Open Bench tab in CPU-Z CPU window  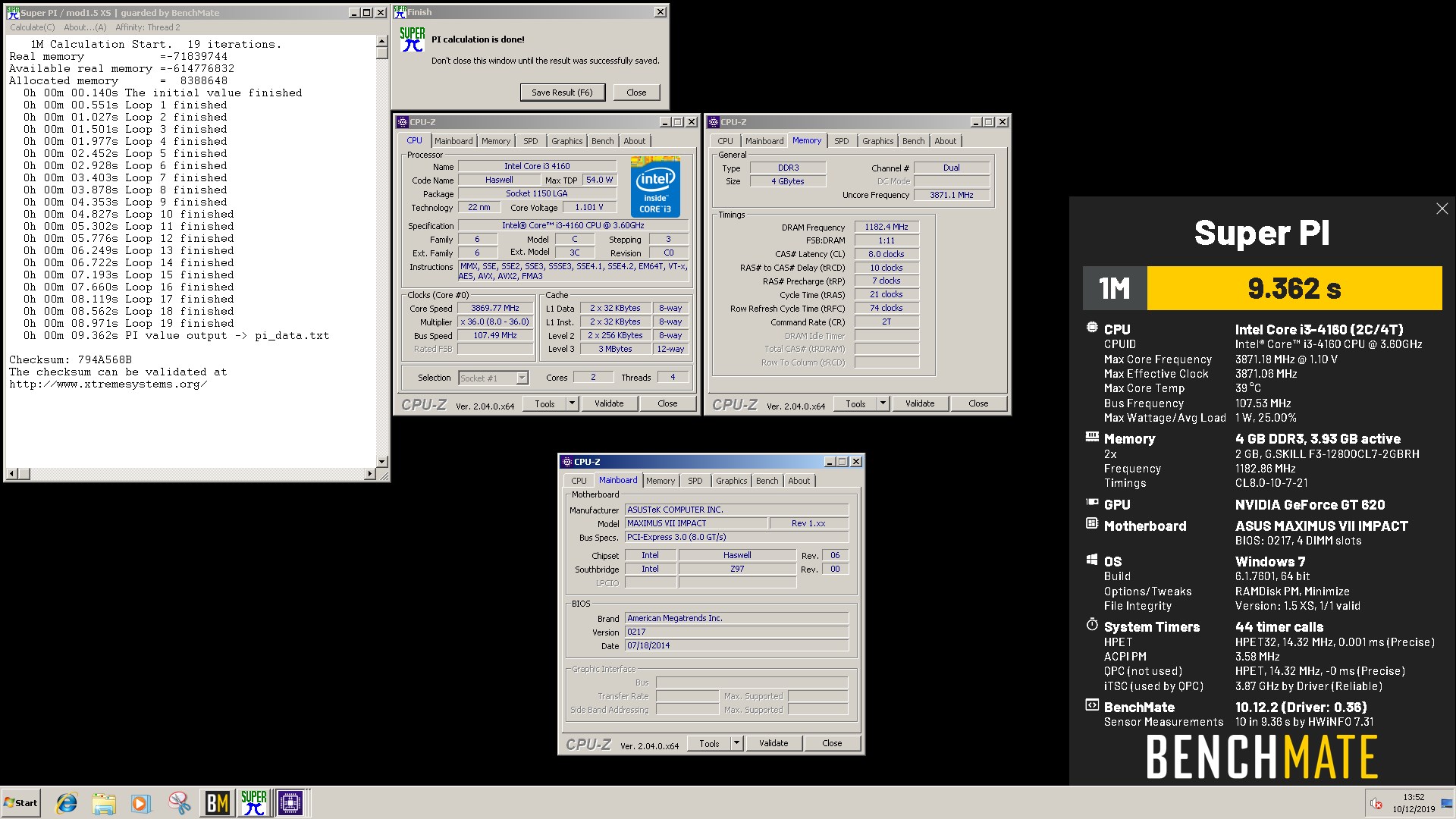603,141
